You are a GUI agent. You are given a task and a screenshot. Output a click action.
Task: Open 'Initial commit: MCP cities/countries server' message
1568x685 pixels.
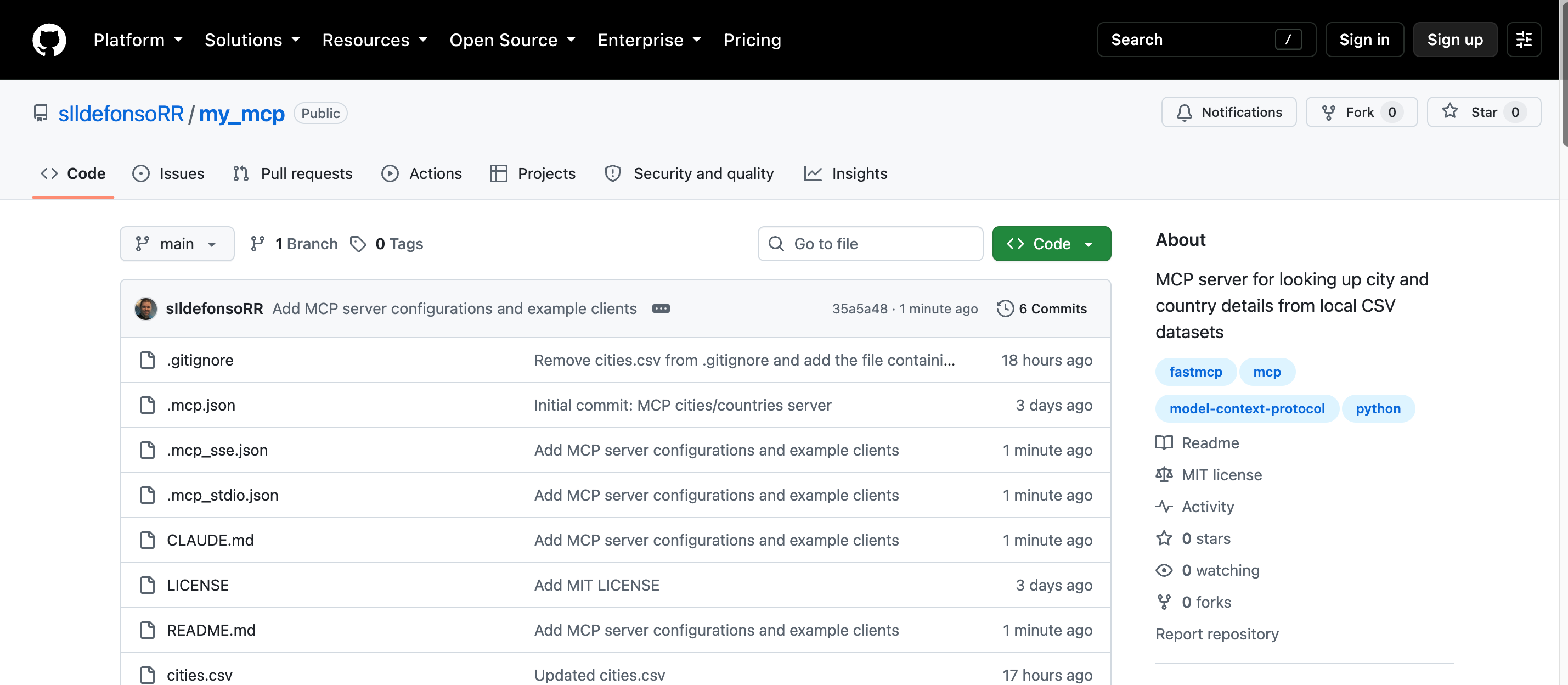click(x=683, y=406)
